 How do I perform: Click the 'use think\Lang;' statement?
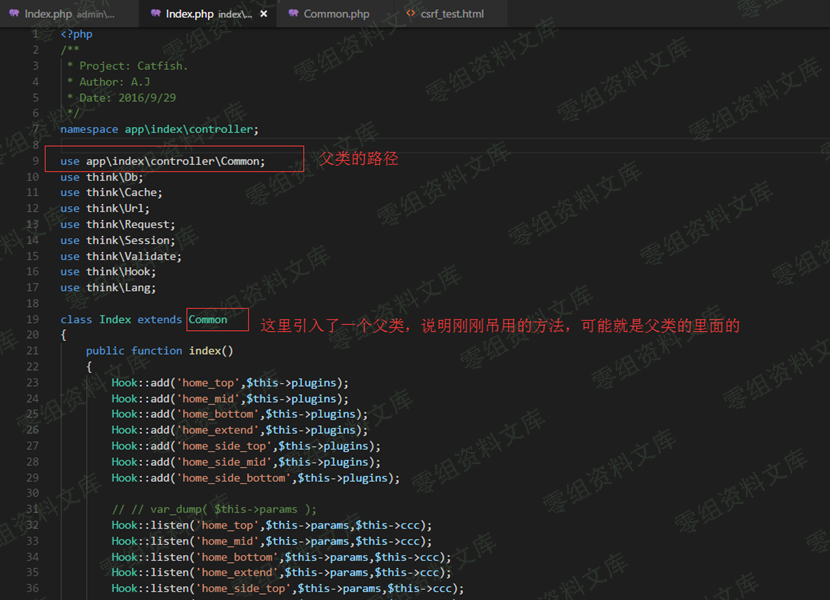tap(108, 287)
